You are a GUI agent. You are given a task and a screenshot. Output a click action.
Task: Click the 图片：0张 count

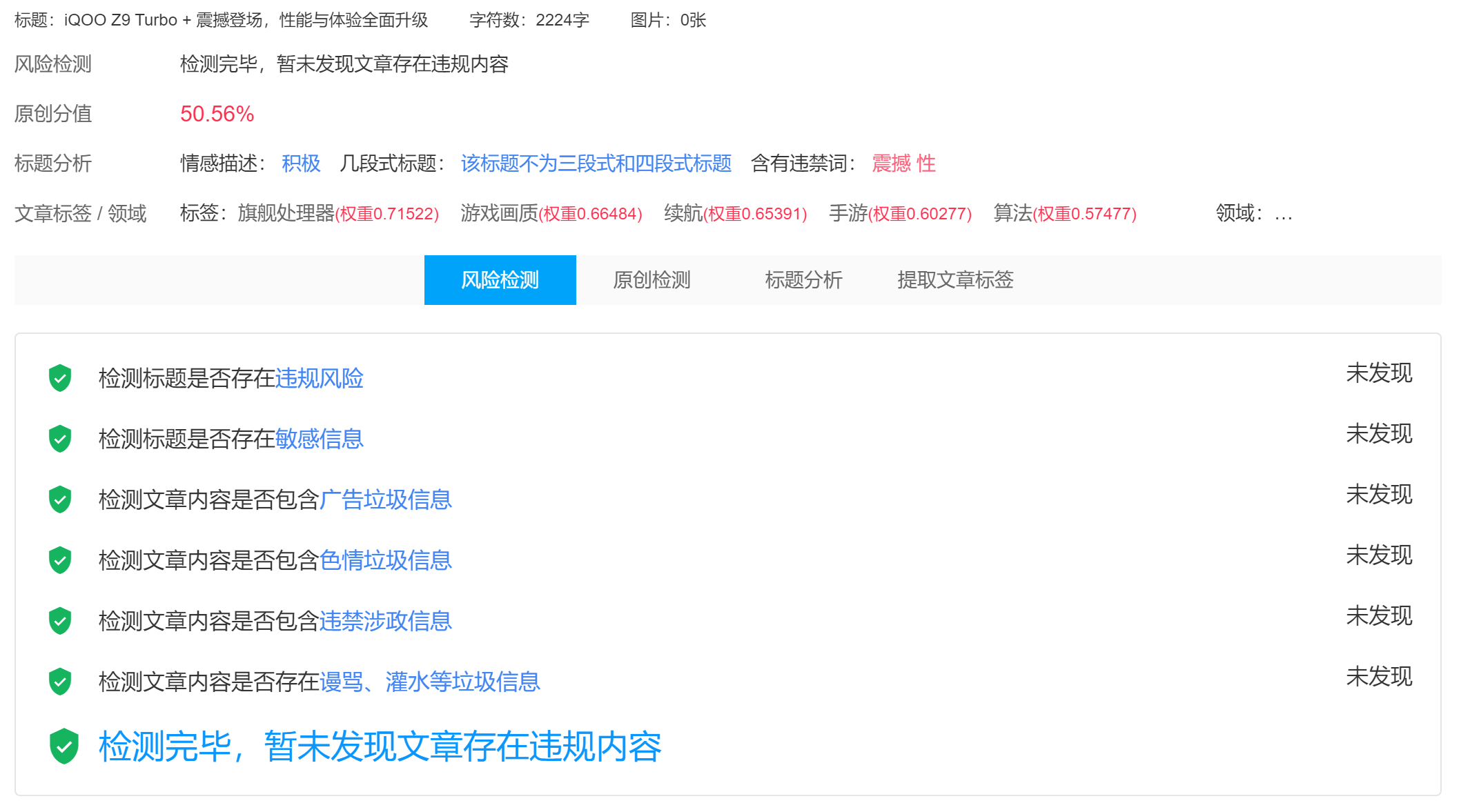(668, 20)
